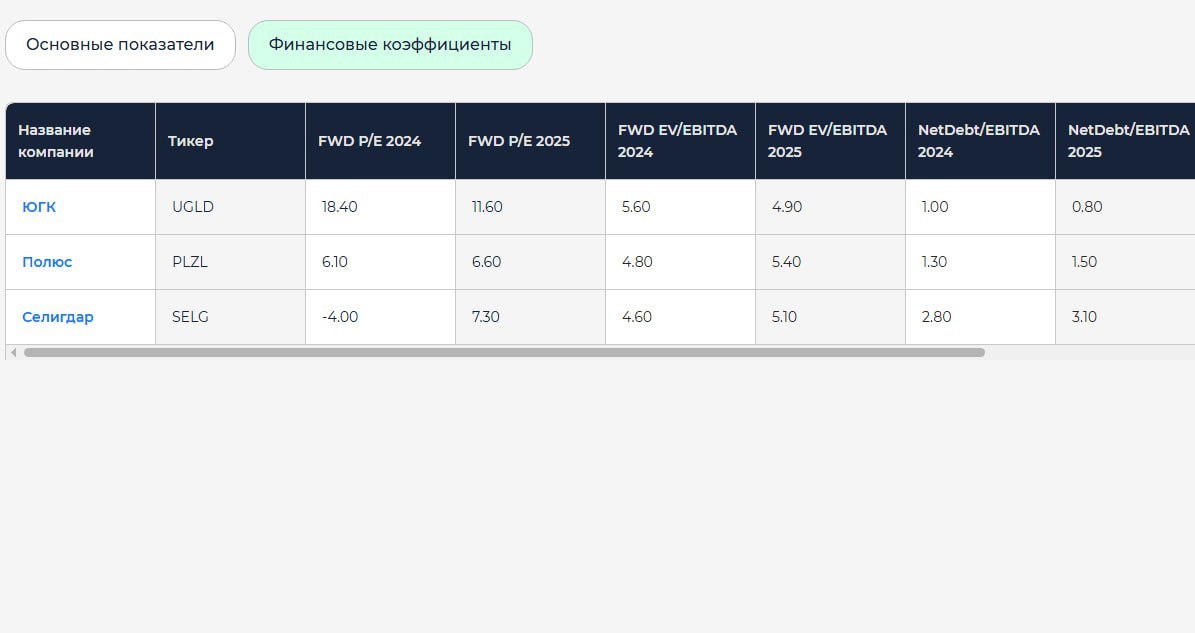Click the 4.80 value in Полюс row
This screenshot has width=1195, height=633.
637,262
